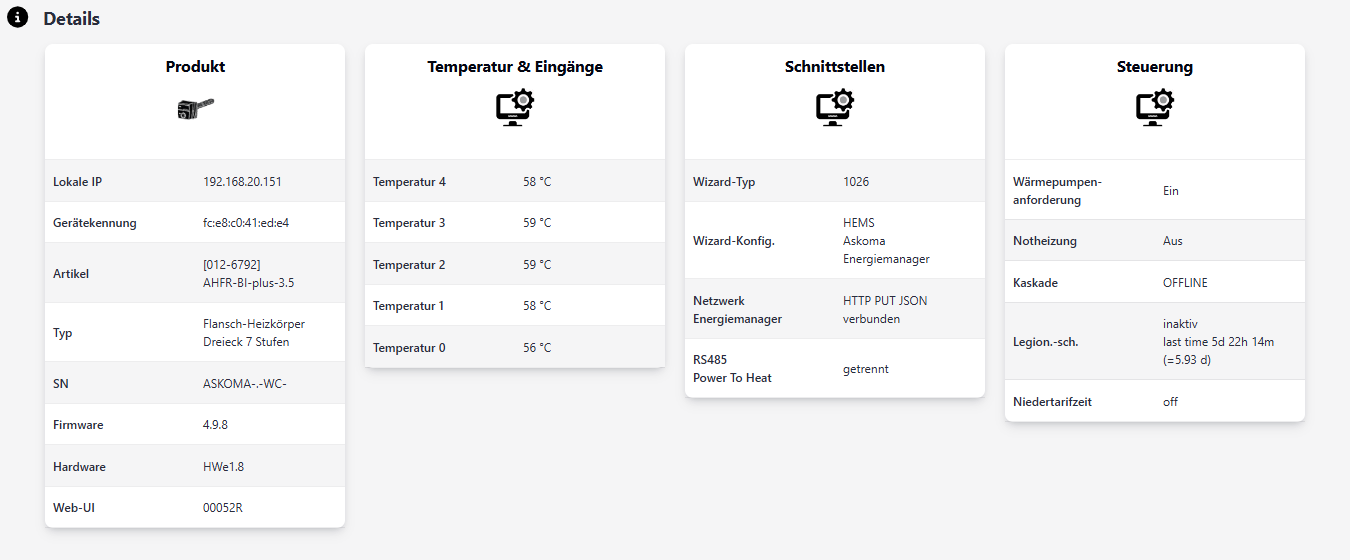This screenshot has width=1350, height=560.
Task: Click the info icon beside Details
Action: [x=18, y=18]
